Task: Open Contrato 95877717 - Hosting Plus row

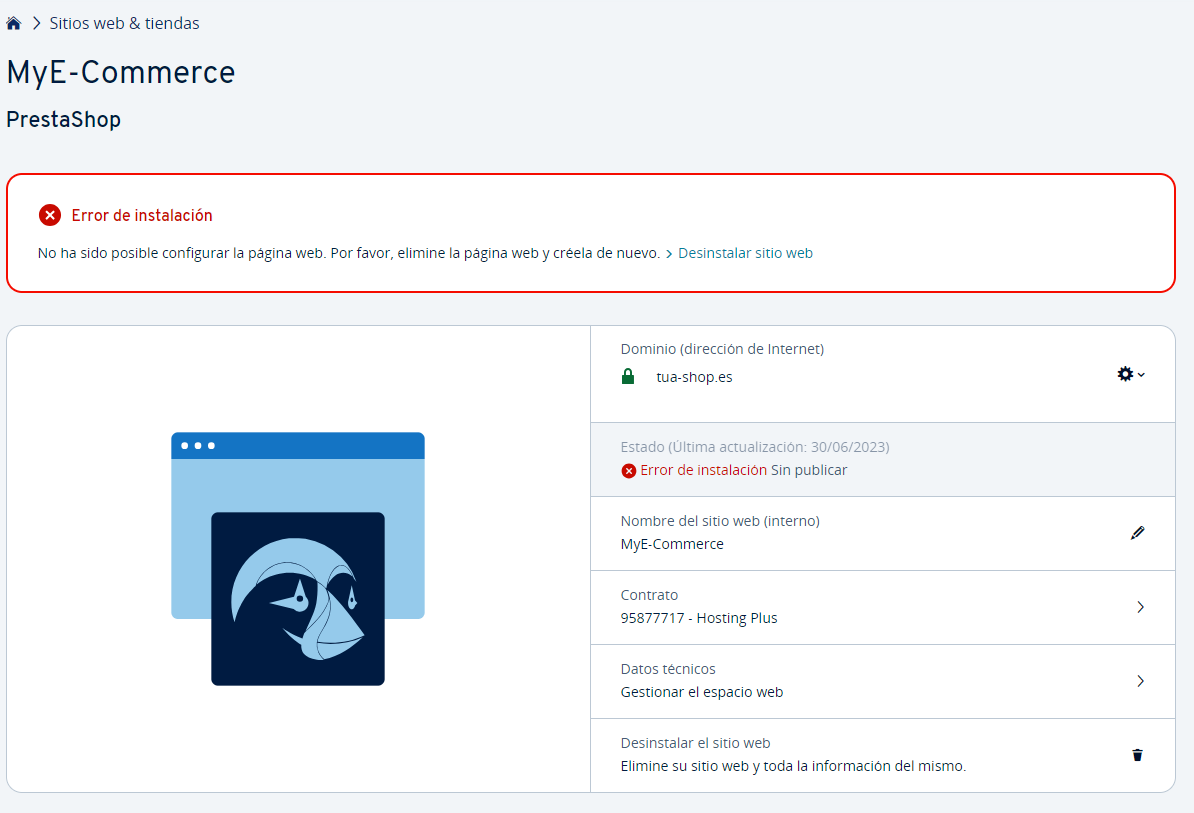Action: [x=883, y=607]
